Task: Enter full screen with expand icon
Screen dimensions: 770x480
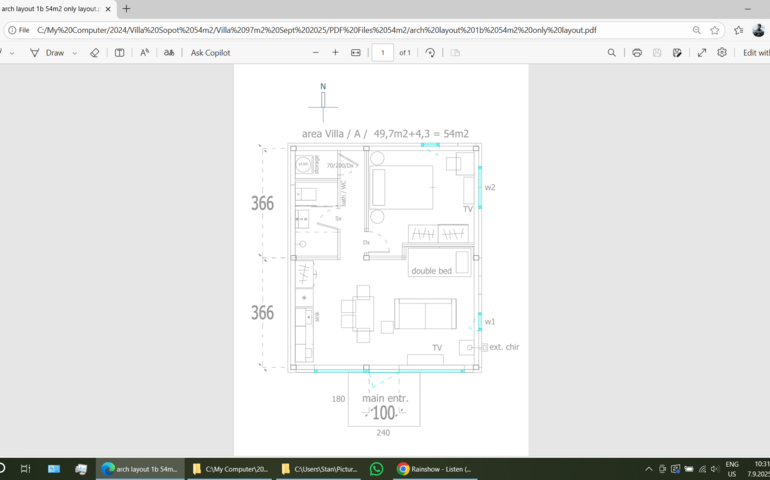Action: pyautogui.click(x=702, y=52)
